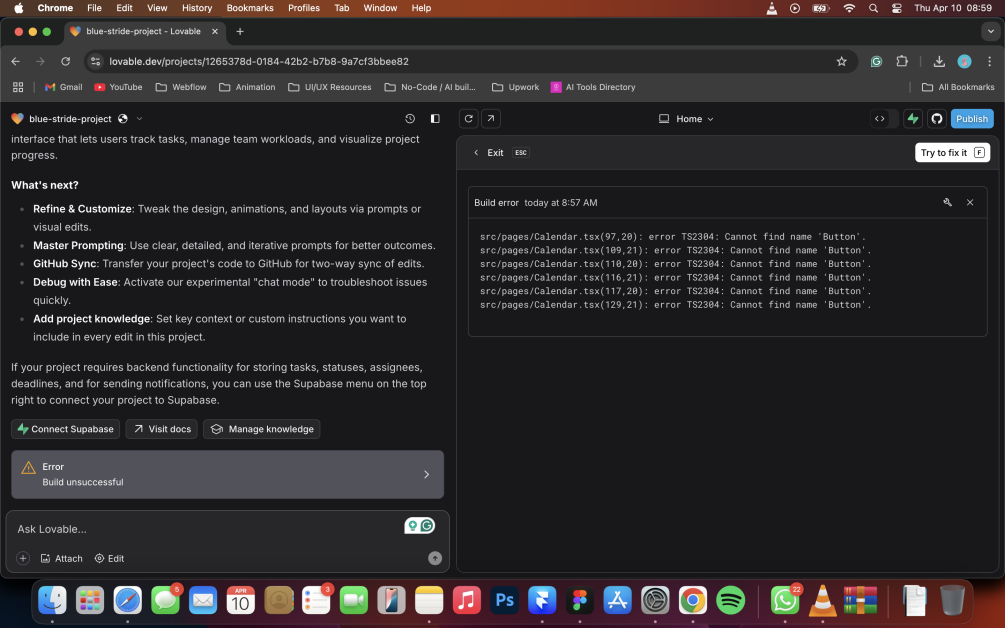Image resolution: width=1005 pixels, height=628 pixels.
Task: Open version history clock icon
Action: (410, 119)
